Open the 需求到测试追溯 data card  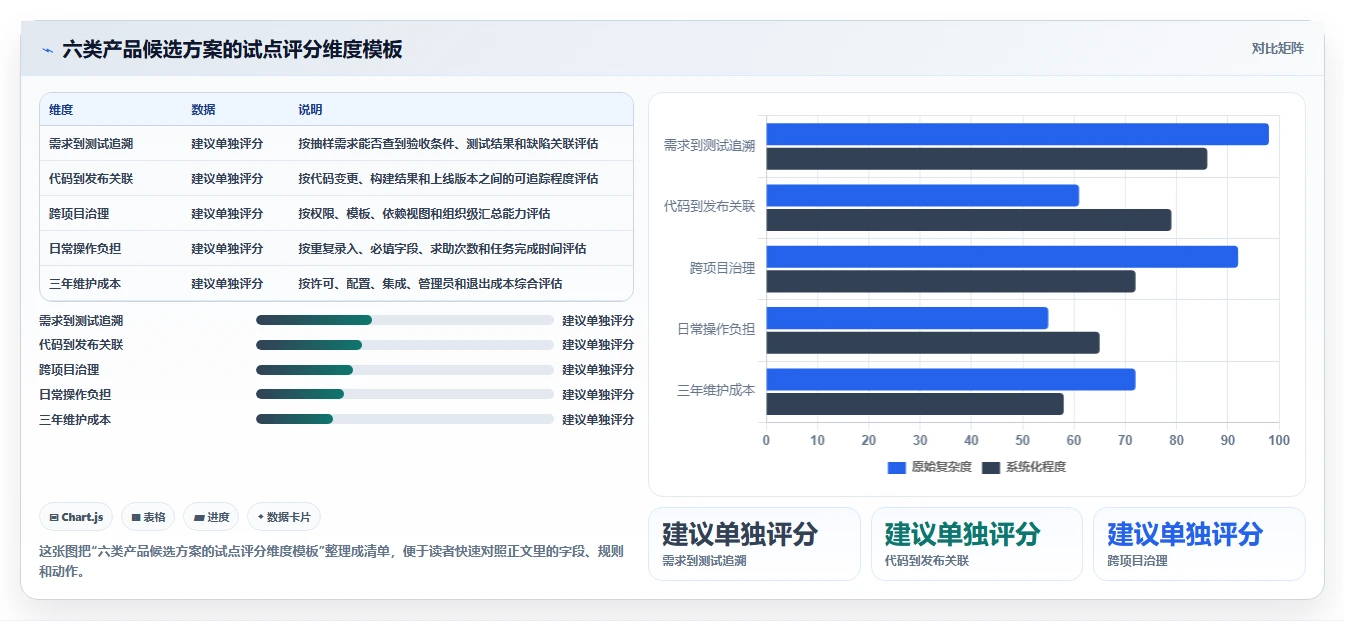(754, 544)
